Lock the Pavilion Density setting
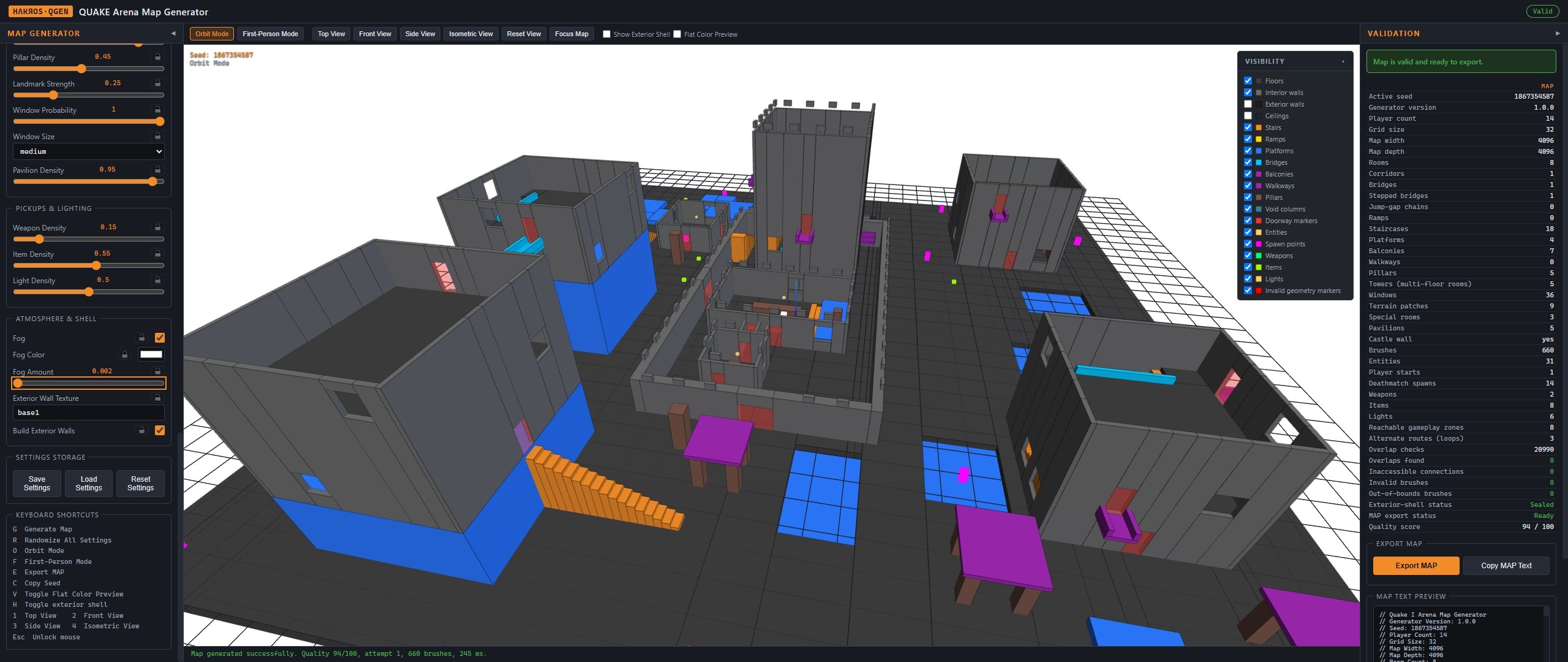Image resolution: width=1568 pixels, height=662 pixels. pos(157,170)
